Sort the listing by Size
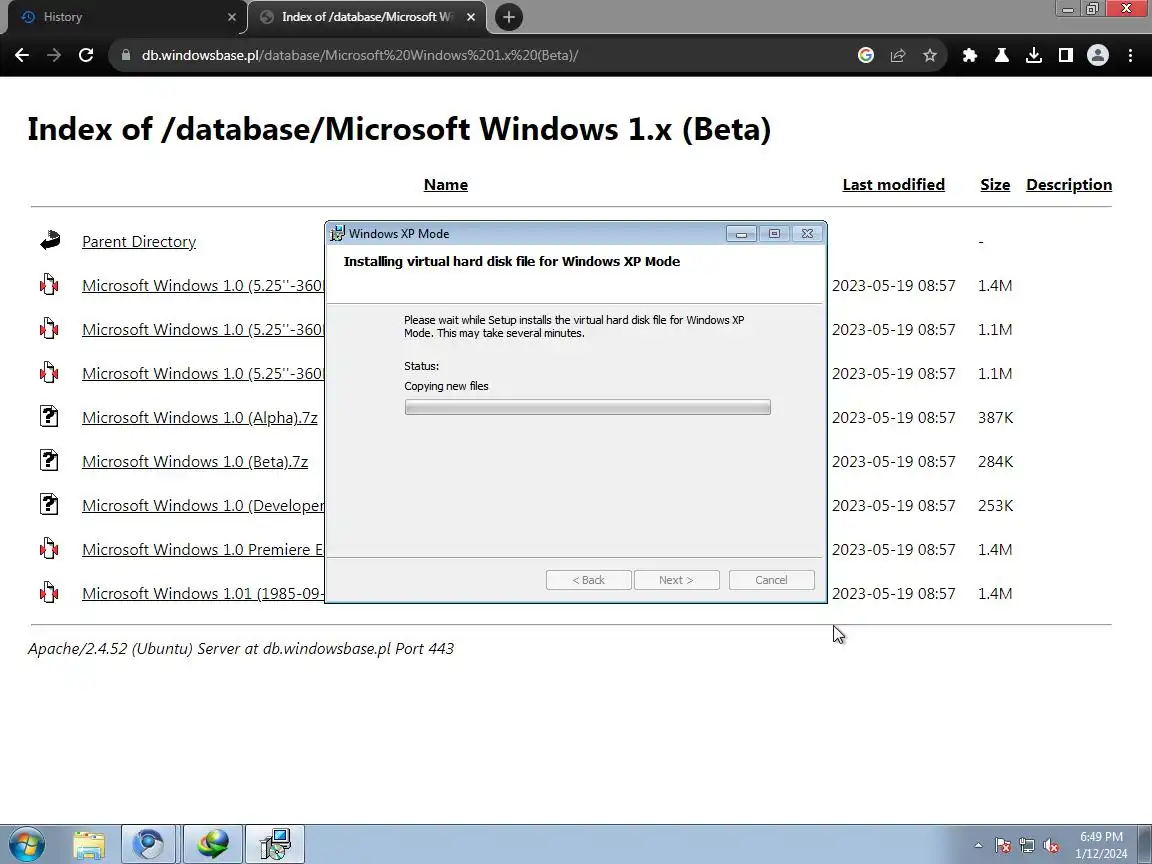This screenshot has width=1152, height=864. coord(995,184)
